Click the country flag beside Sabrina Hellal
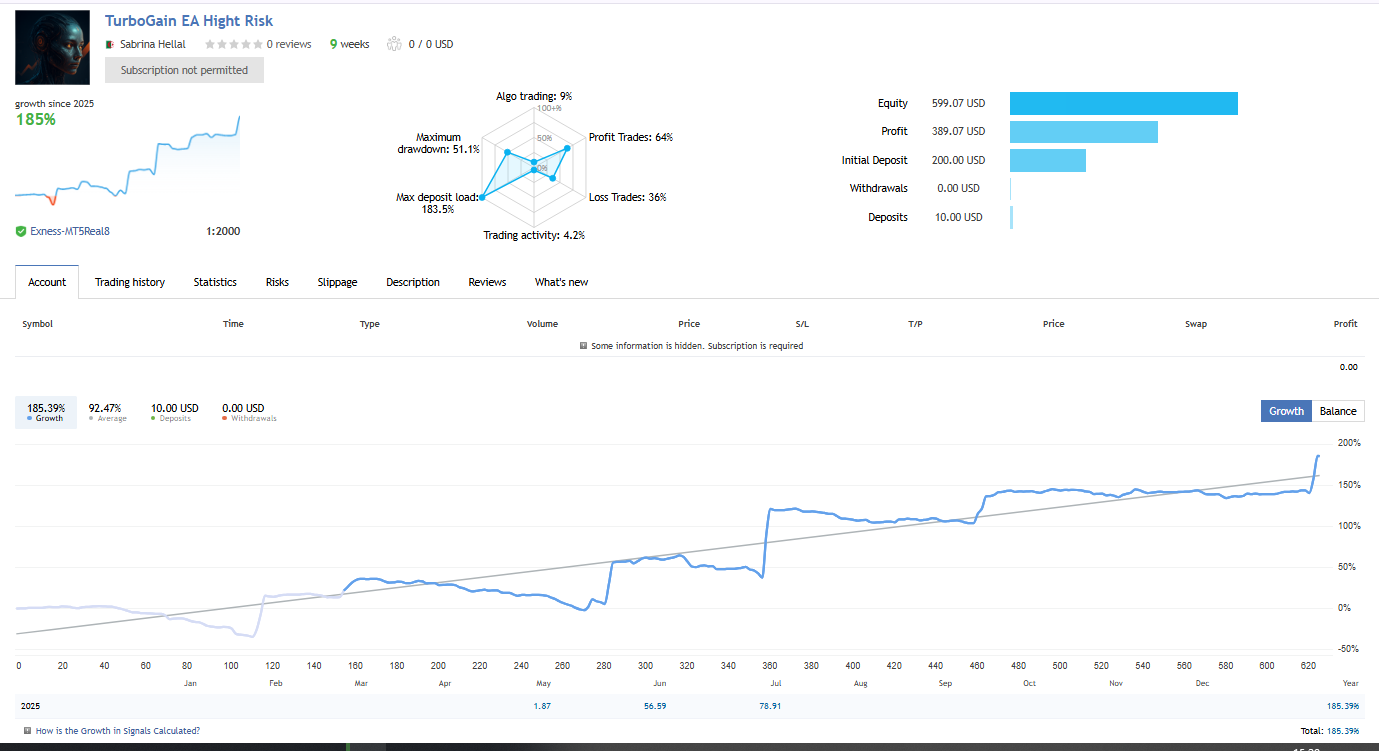 [x=110, y=44]
